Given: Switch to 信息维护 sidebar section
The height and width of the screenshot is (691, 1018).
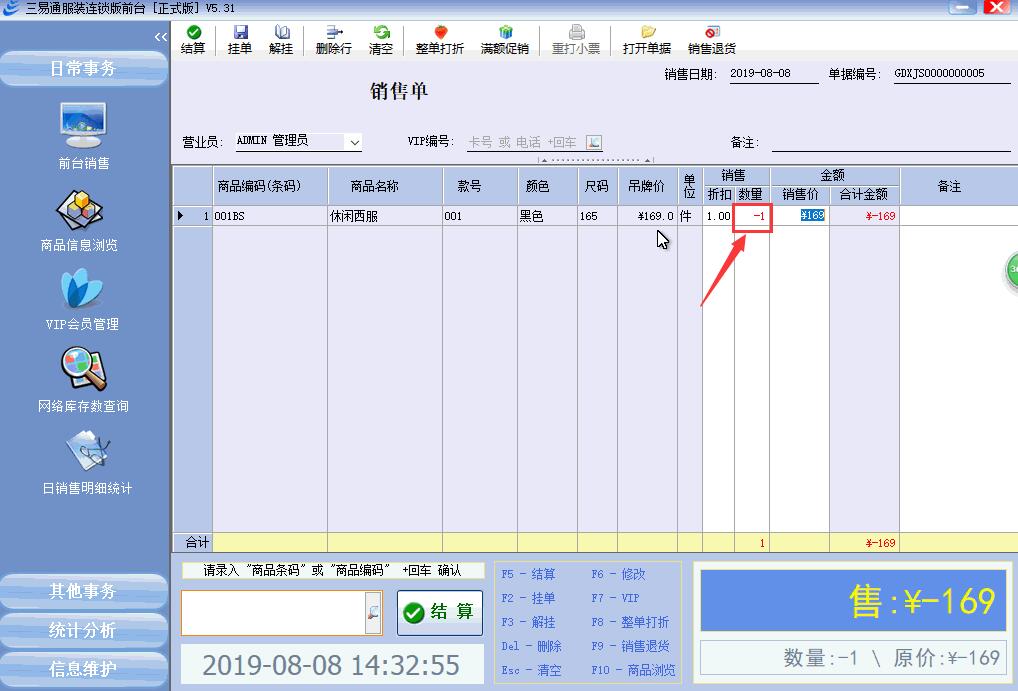Looking at the screenshot, I should click(84, 669).
